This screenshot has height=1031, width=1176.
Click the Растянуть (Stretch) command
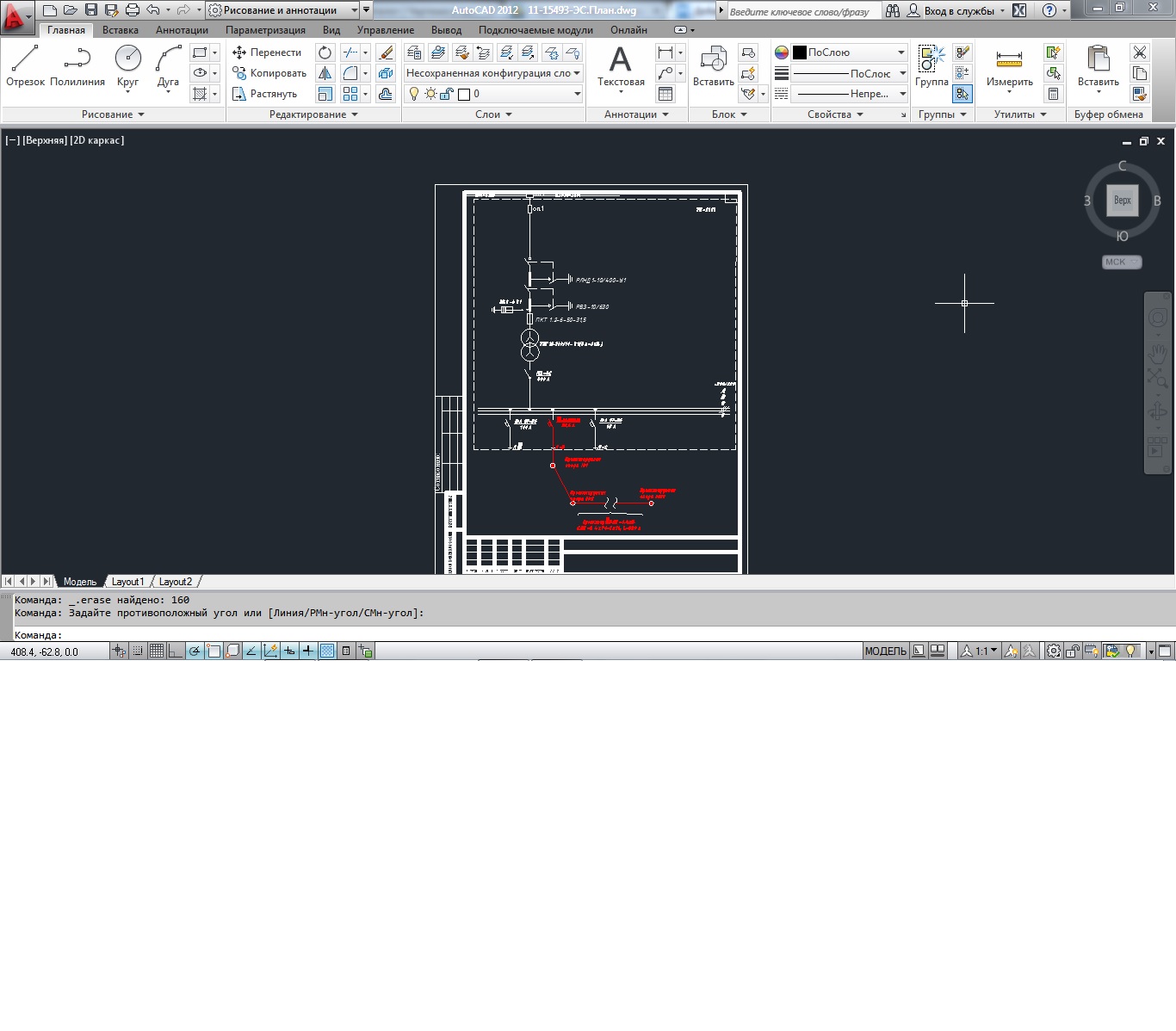(264, 94)
